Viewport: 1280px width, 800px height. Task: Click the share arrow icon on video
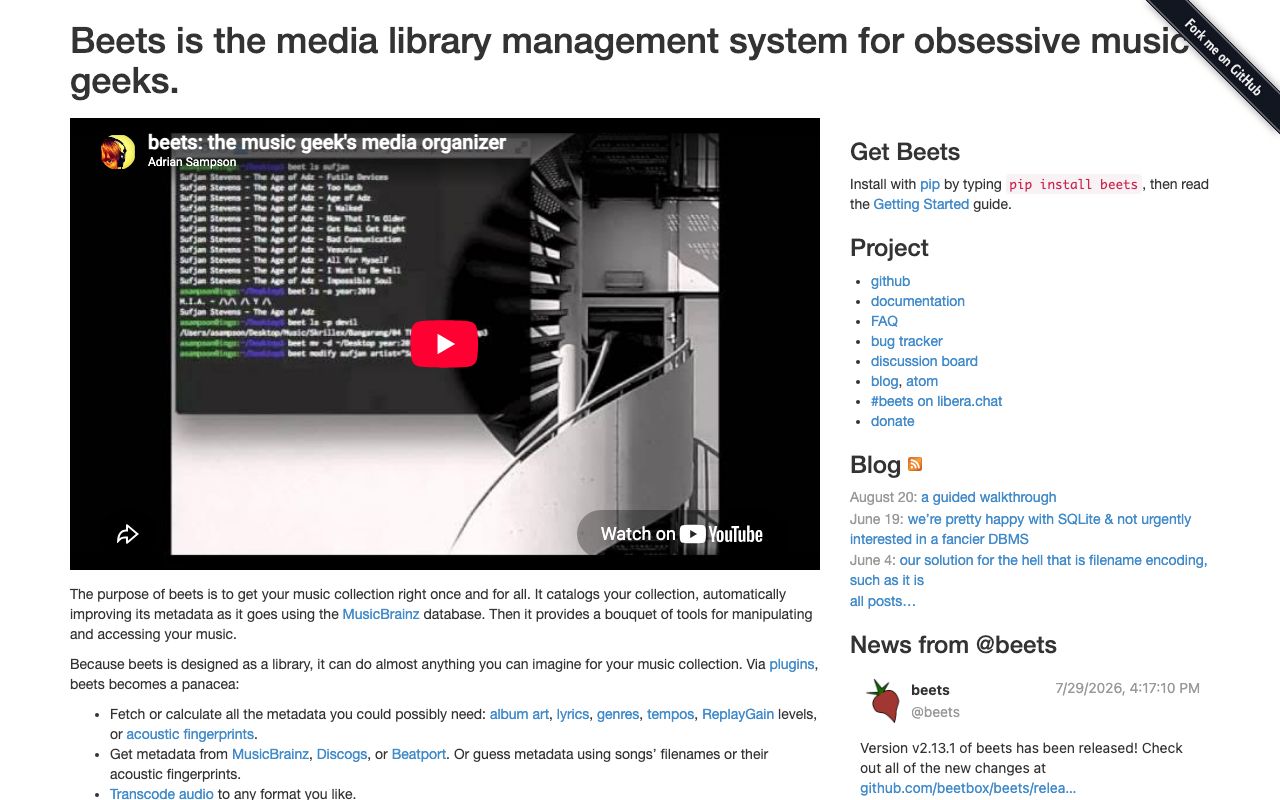coord(127,534)
